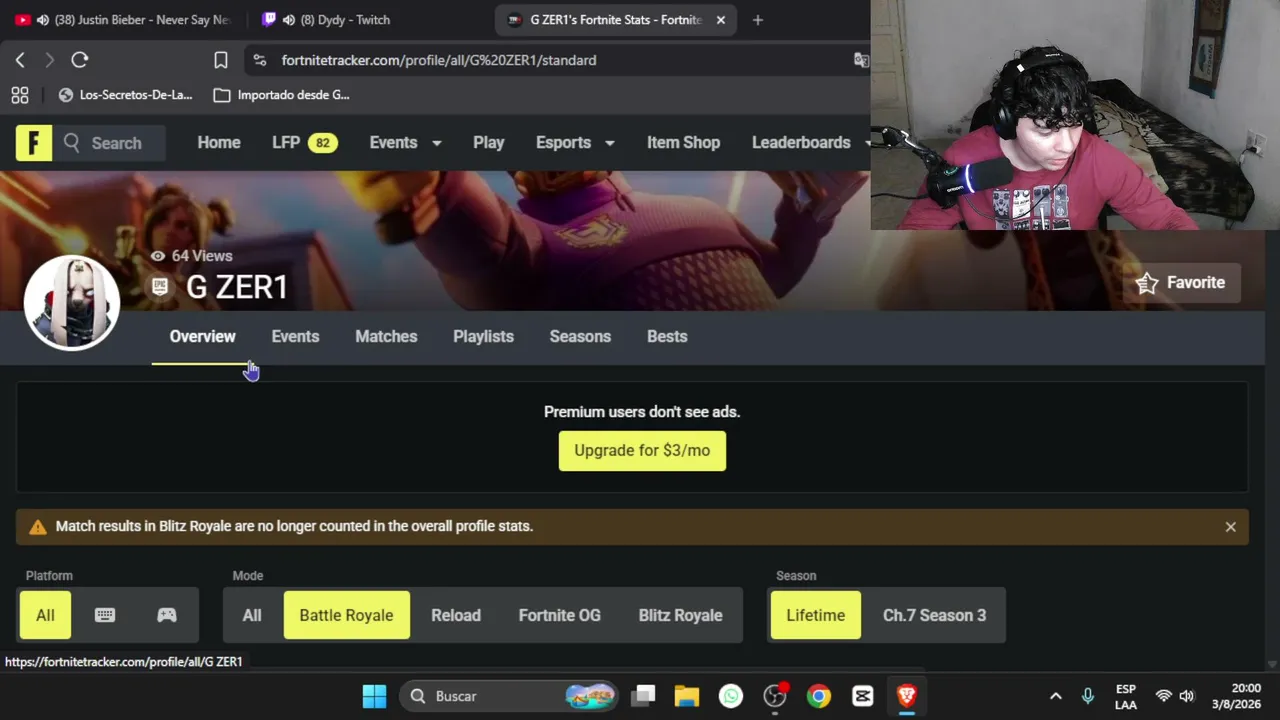
Task: Click the Brave browser taskbar icon
Action: 907,696
